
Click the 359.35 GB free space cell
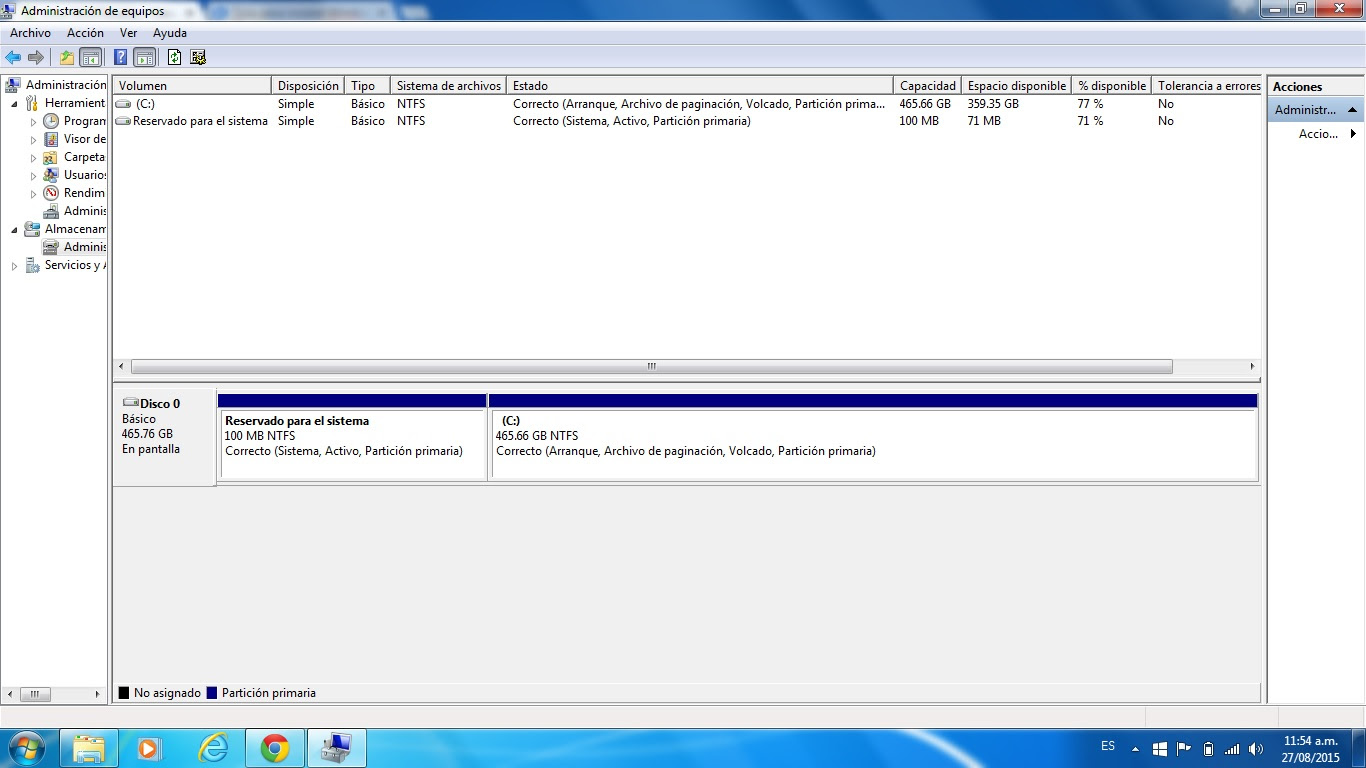(993, 104)
